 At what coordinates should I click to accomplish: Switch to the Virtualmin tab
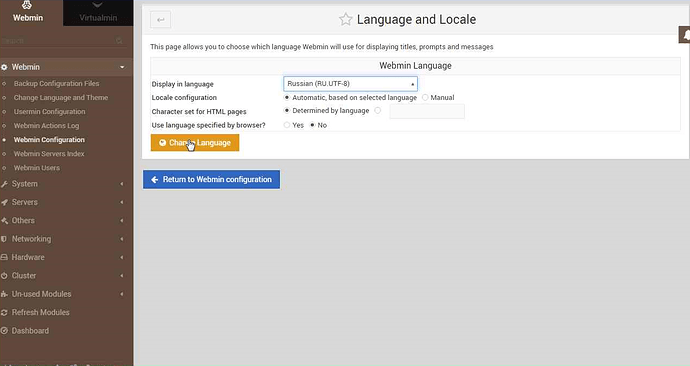[x=98, y=13]
